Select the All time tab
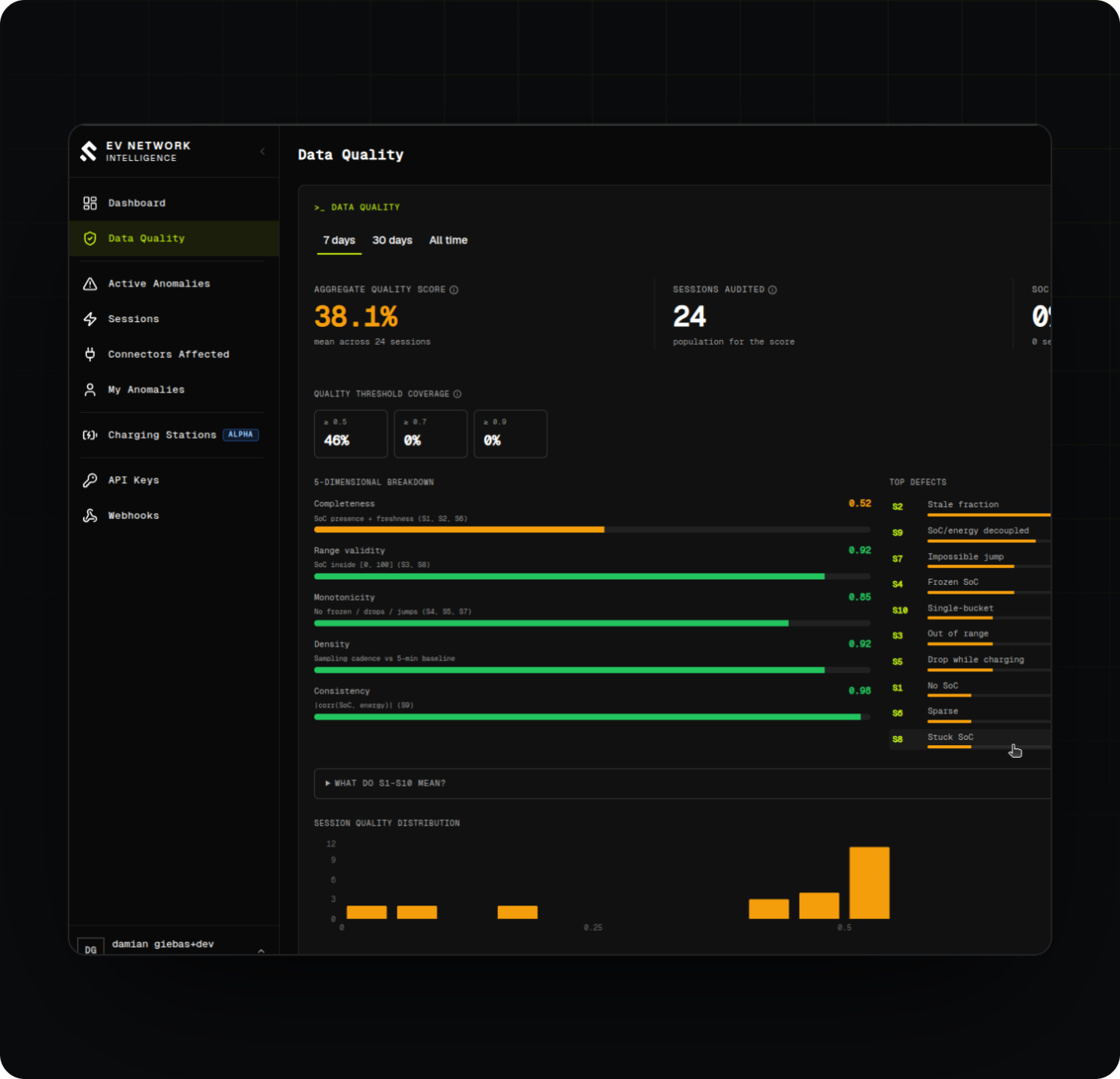Screen dimensions: 1120x1079 point(448,240)
